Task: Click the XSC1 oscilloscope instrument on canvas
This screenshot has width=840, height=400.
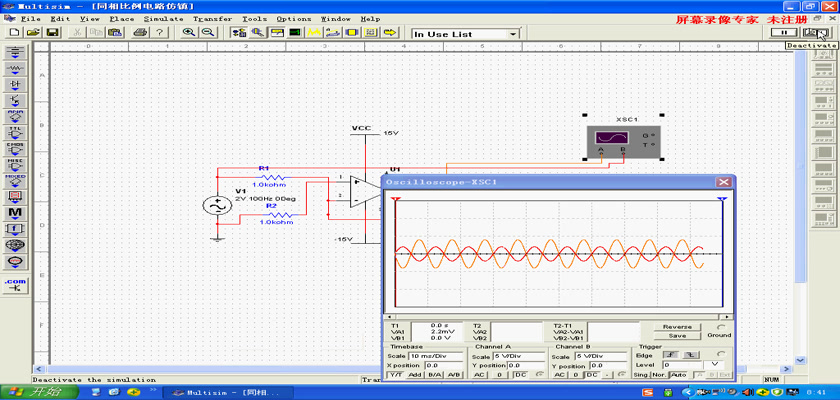Action: [x=624, y=142]
